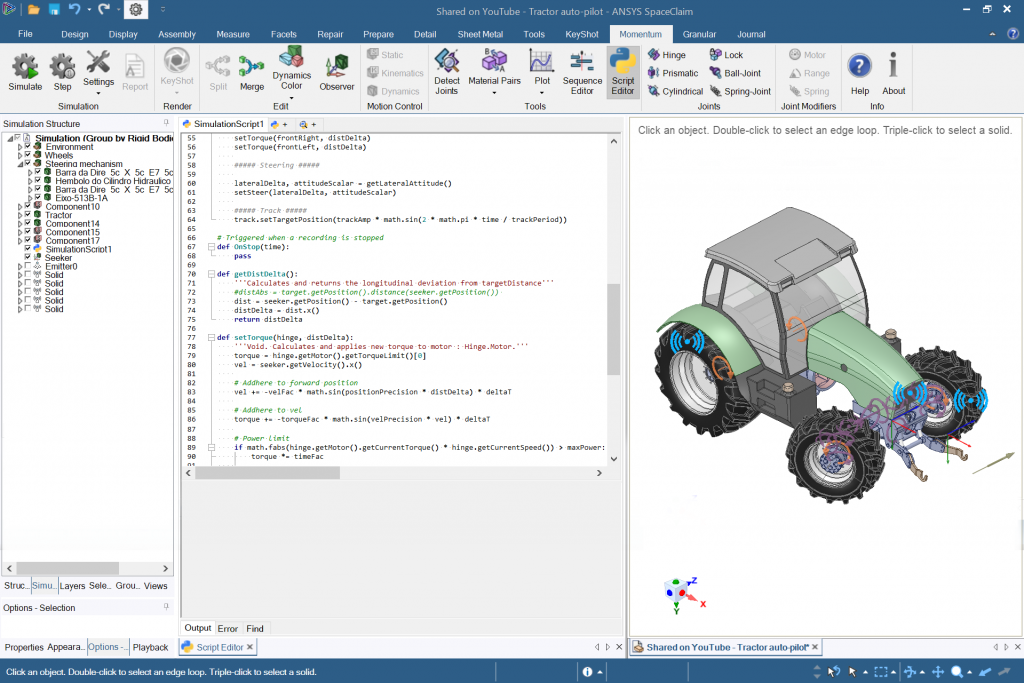Toggle the SimulationScript1 checkbox in the tree
Screen dimensions: 1024x683
28,248
